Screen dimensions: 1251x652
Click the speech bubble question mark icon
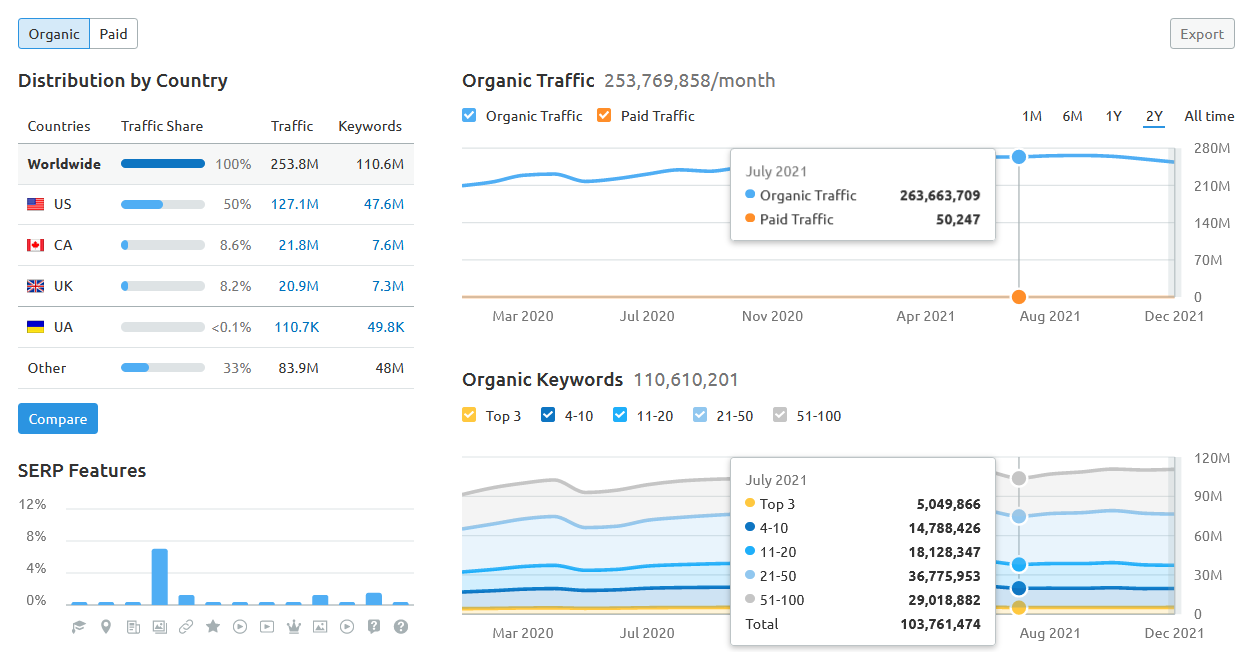(x=374, y=627)
